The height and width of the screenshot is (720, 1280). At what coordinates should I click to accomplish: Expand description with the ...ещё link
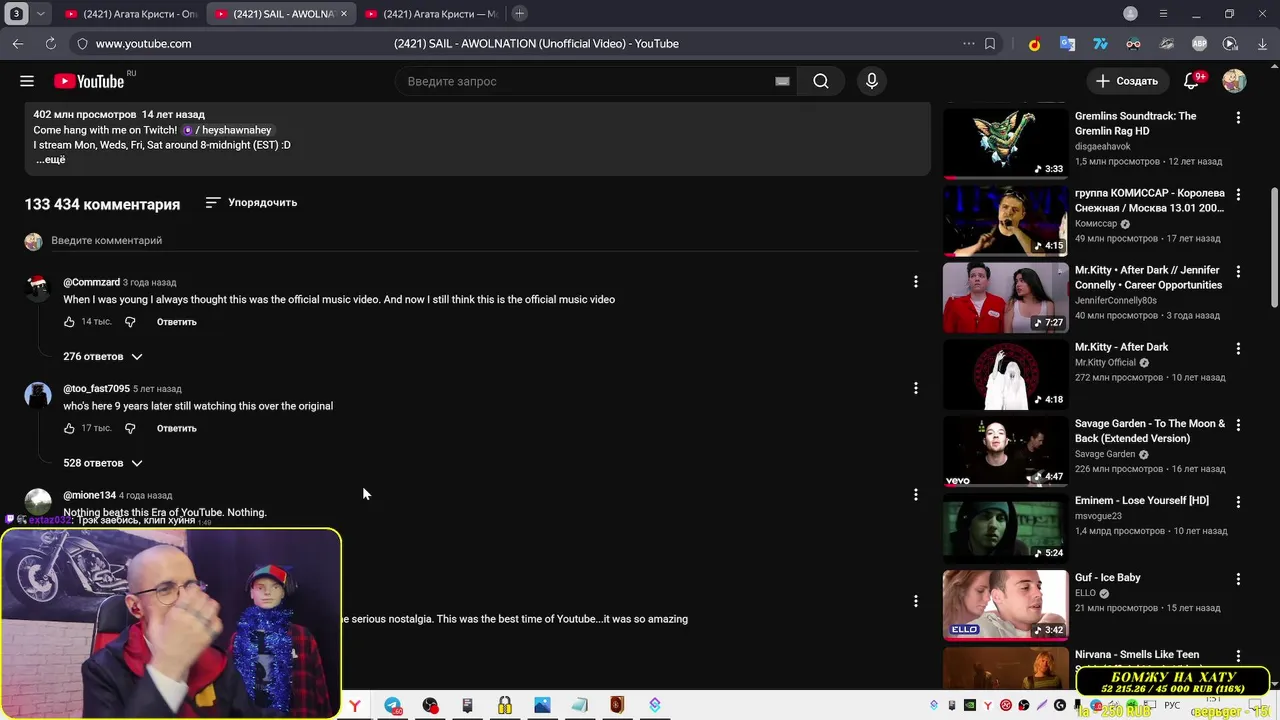[x=51, y=160]
